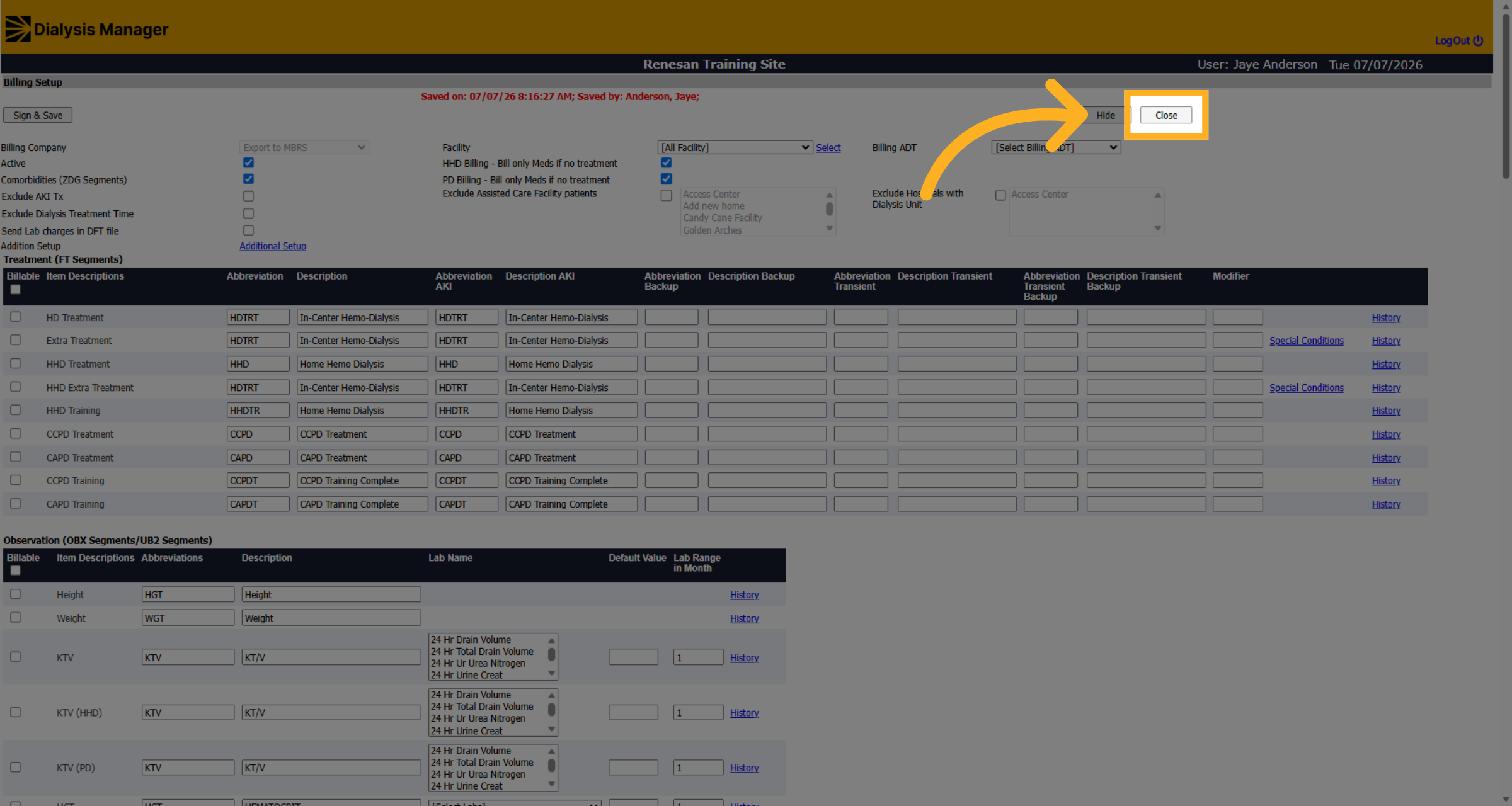
Task: Click the Sign & Save button
Action: [x=38, y=115]
